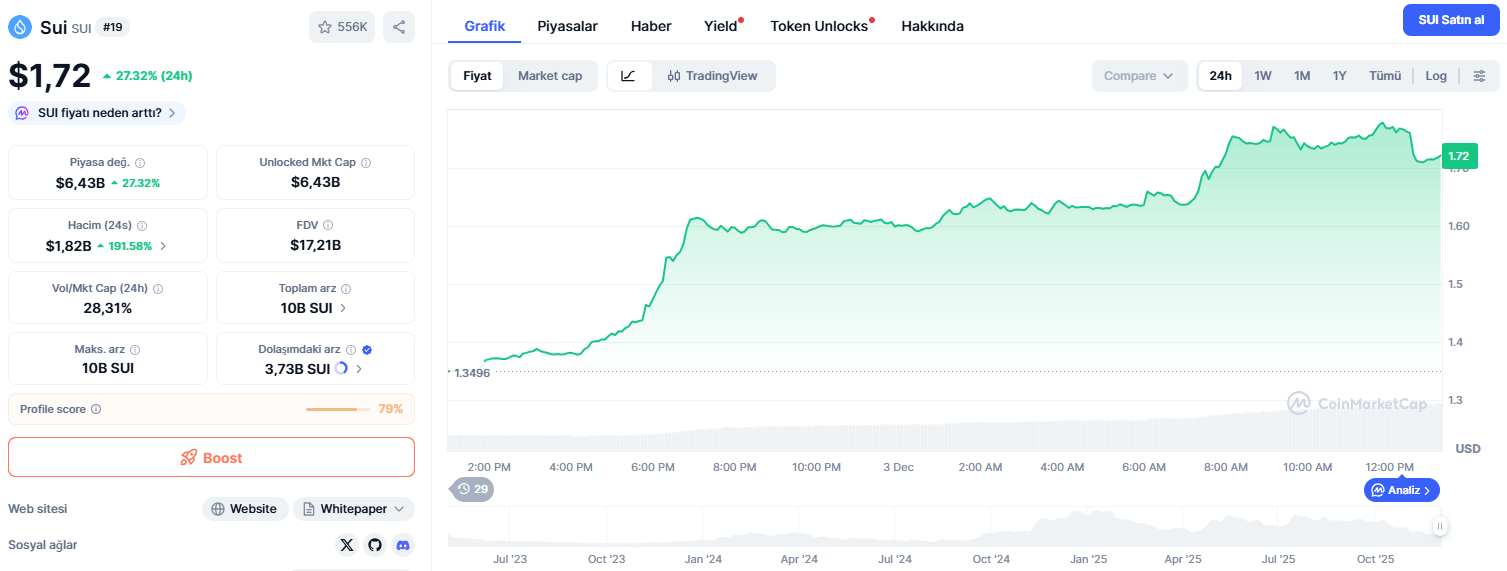Select the Tümü time range
Viewport: 1507px width, 571px height.
click(x=1385, y=76)
